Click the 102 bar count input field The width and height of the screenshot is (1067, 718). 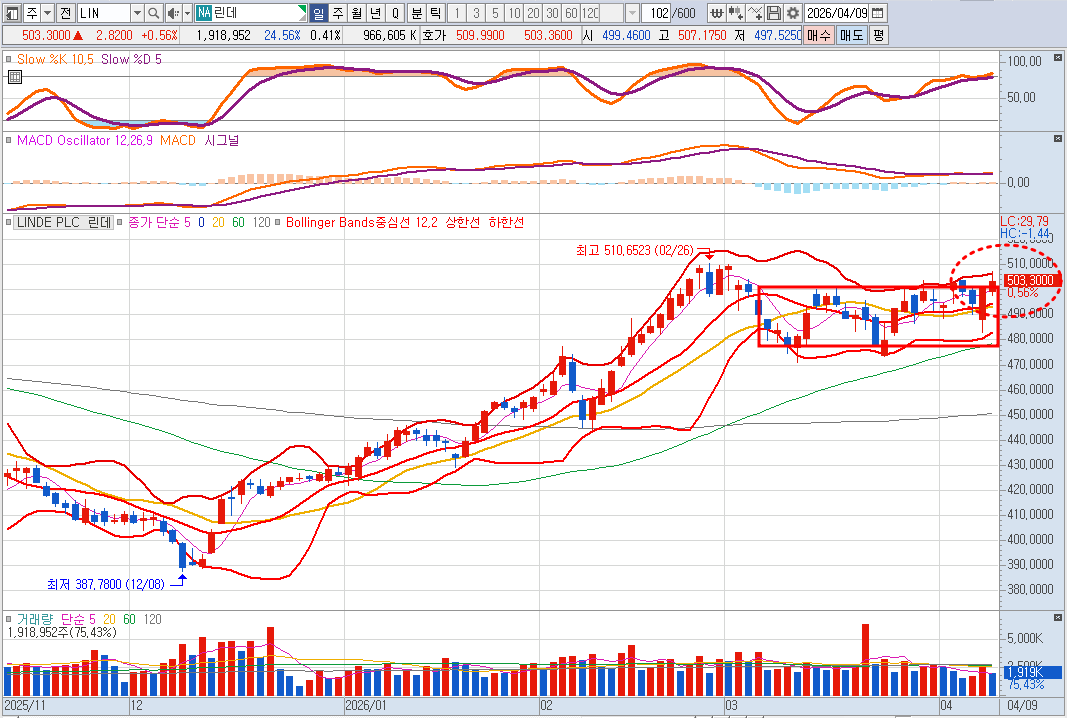[x=655, y=13]
